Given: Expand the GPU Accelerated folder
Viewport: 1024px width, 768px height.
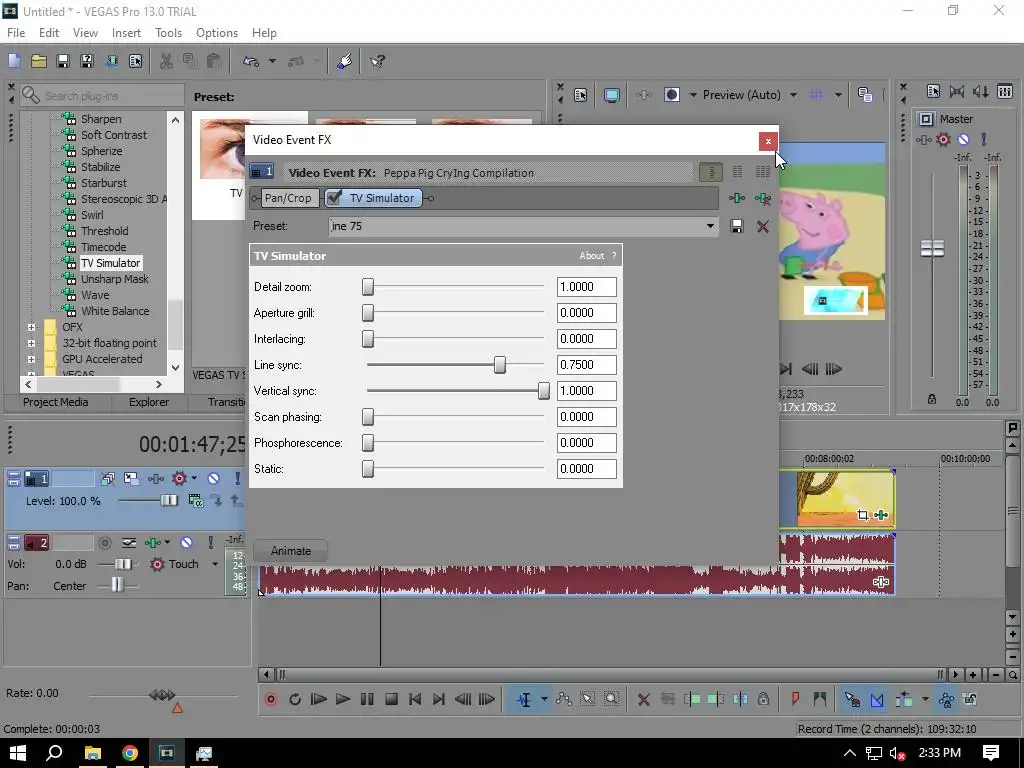Looking at the screenshot, I should [x=31, y=359].
